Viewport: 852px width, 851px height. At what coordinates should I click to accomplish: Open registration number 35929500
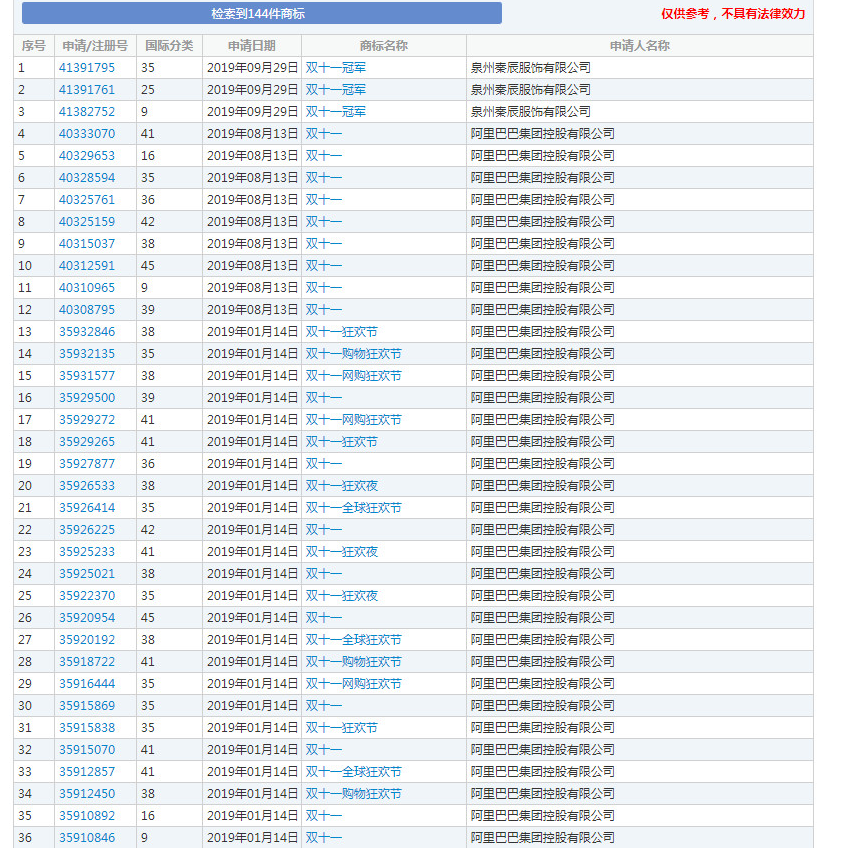86,398
